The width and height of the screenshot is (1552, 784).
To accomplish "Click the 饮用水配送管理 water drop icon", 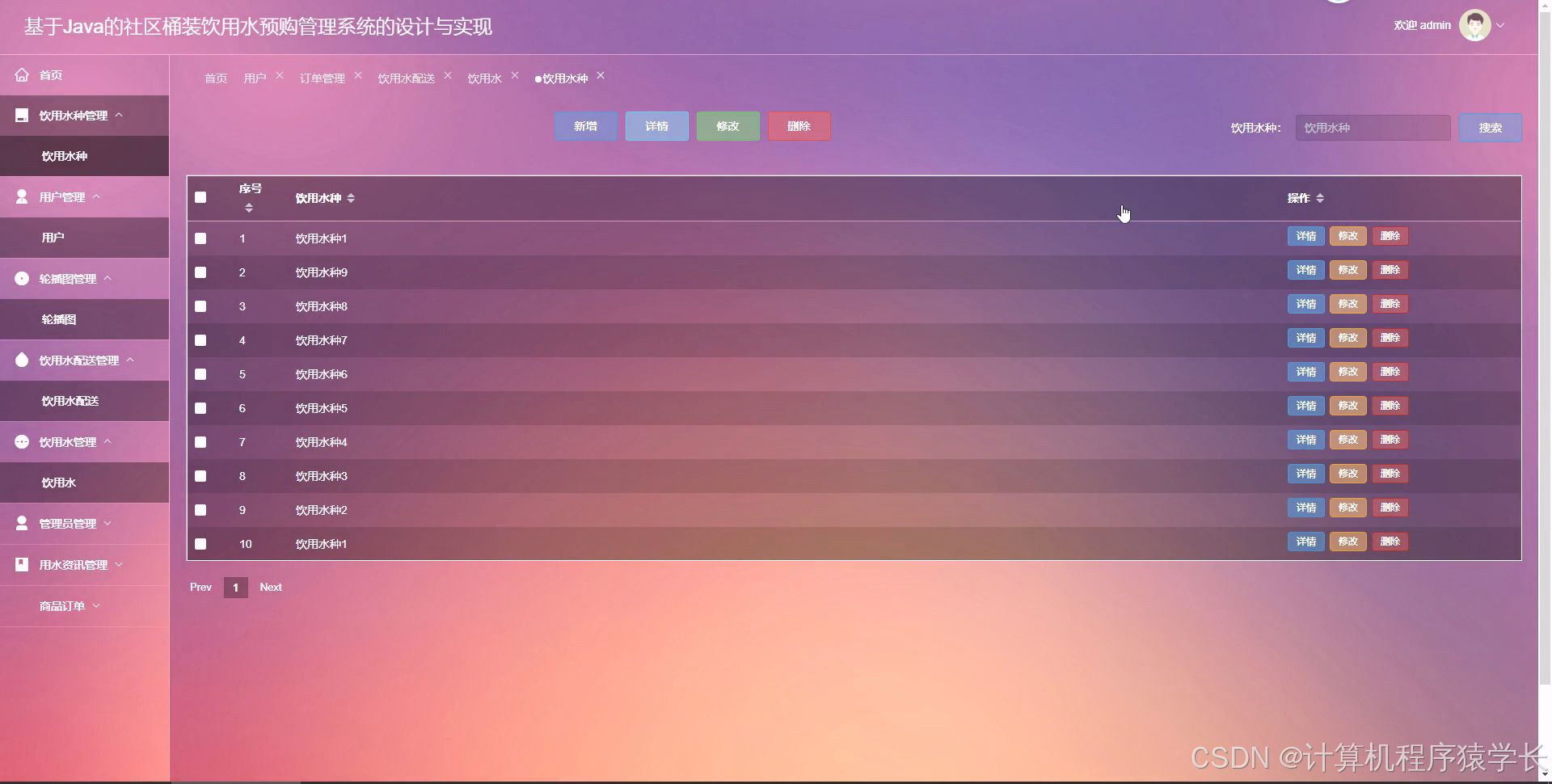I will click(22, 360).
